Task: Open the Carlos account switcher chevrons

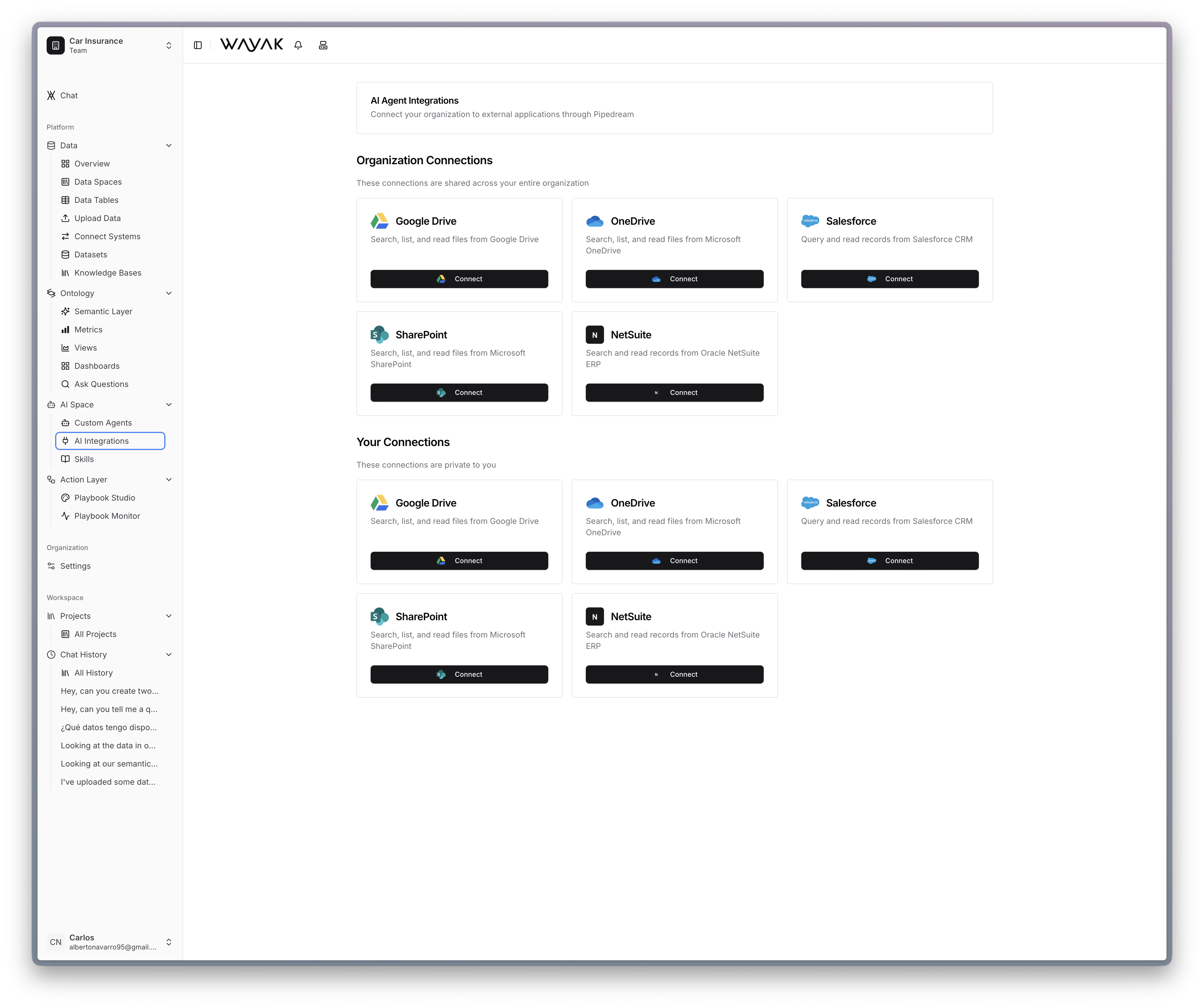Action: (x=169, y=942)
